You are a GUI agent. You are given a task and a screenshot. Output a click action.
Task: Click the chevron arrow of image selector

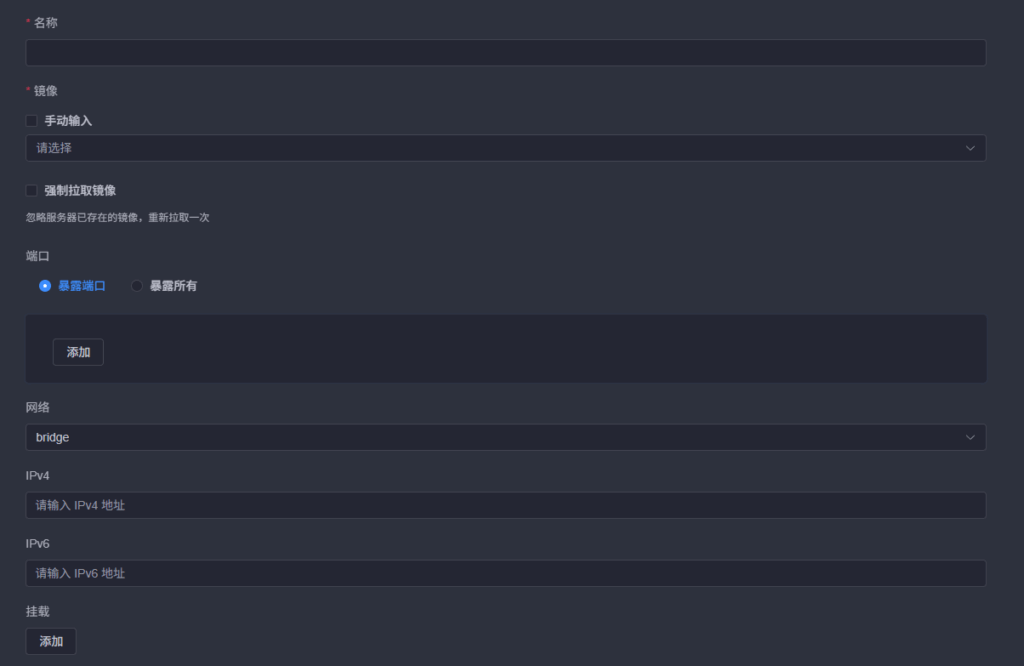point(969,148)
